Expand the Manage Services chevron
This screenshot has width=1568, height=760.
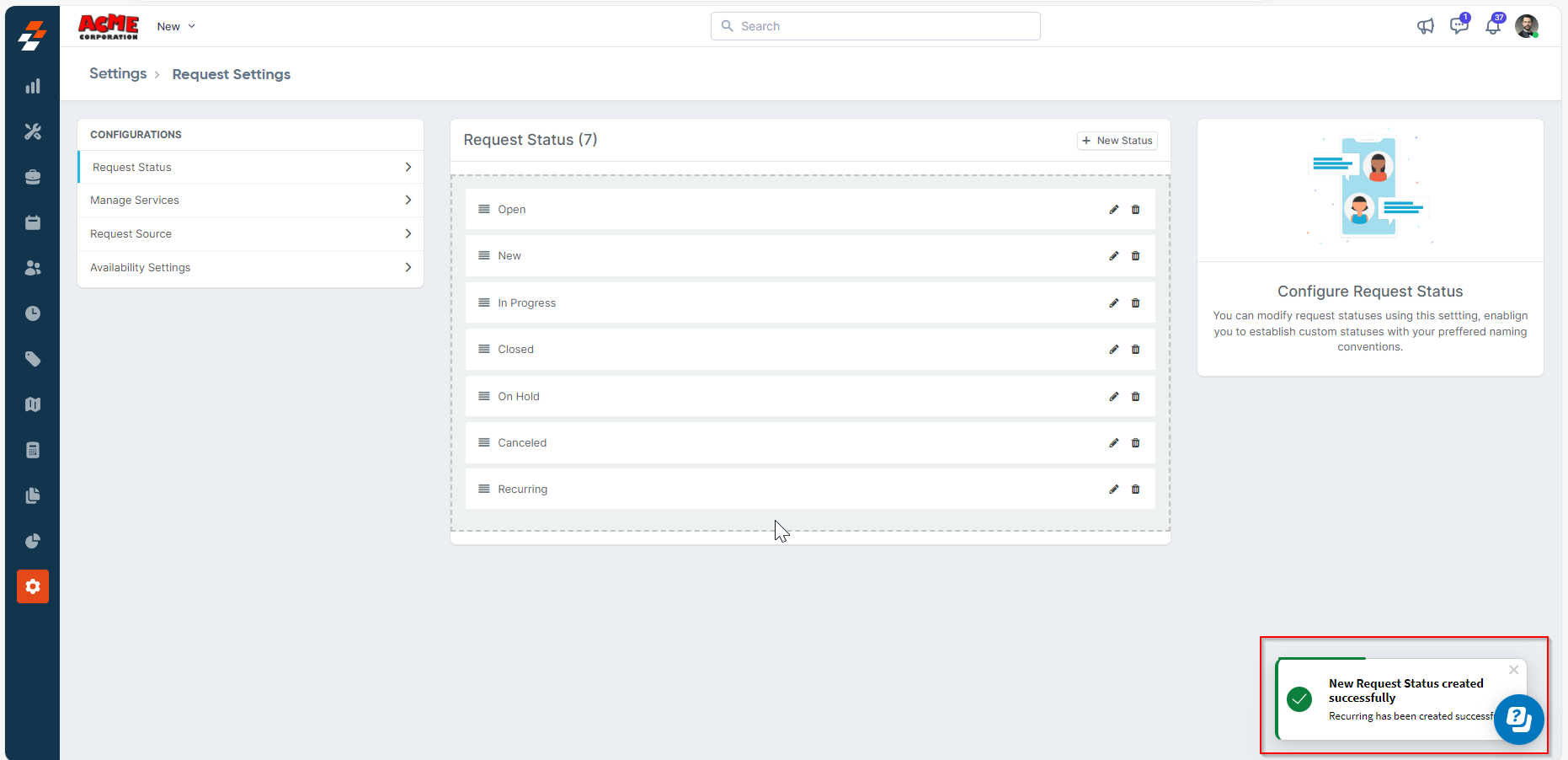click(408, 201)
